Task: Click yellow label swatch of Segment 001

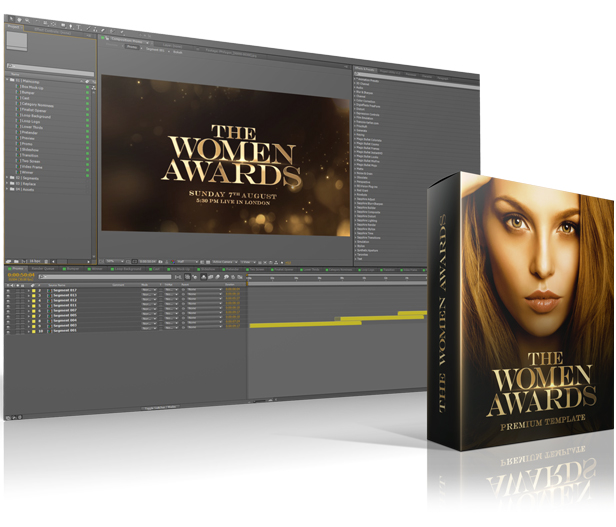Action: click(34, 331)
